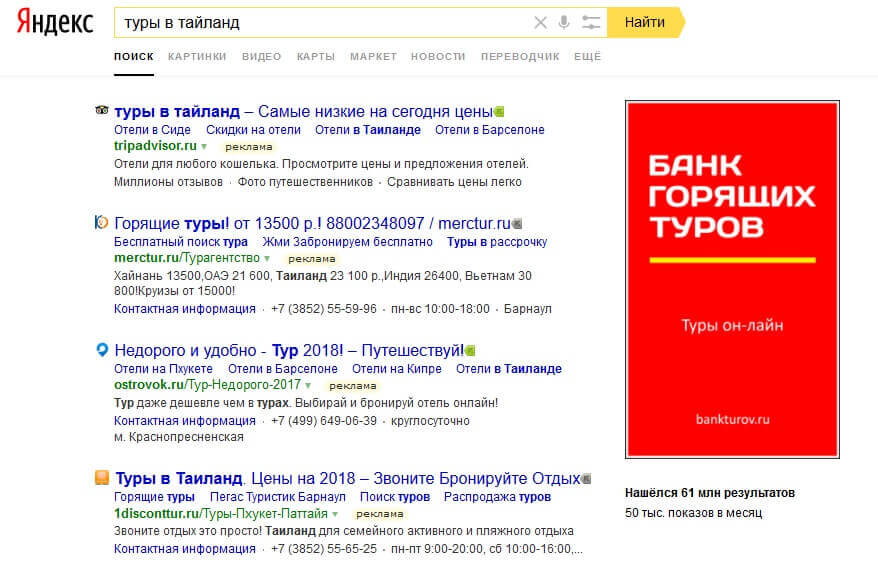Screen dimensions: 878x570
Task: Open the ПЕРЕВОДЧИК tab
Action: 520,57
